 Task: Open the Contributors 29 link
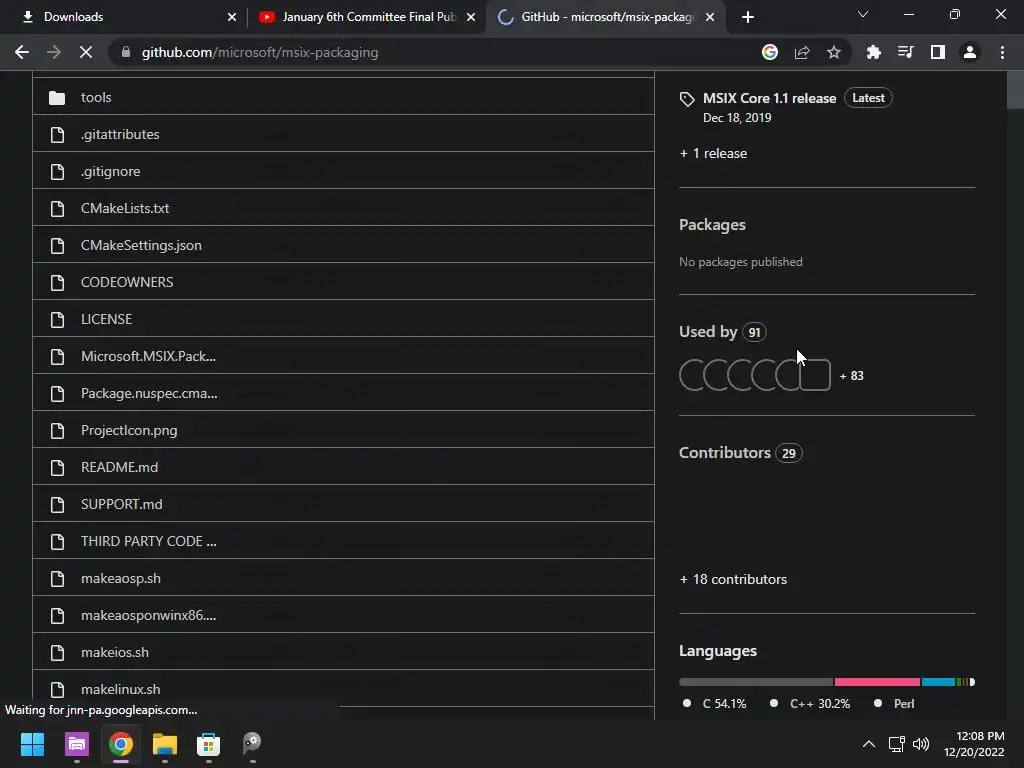(741, 453)
